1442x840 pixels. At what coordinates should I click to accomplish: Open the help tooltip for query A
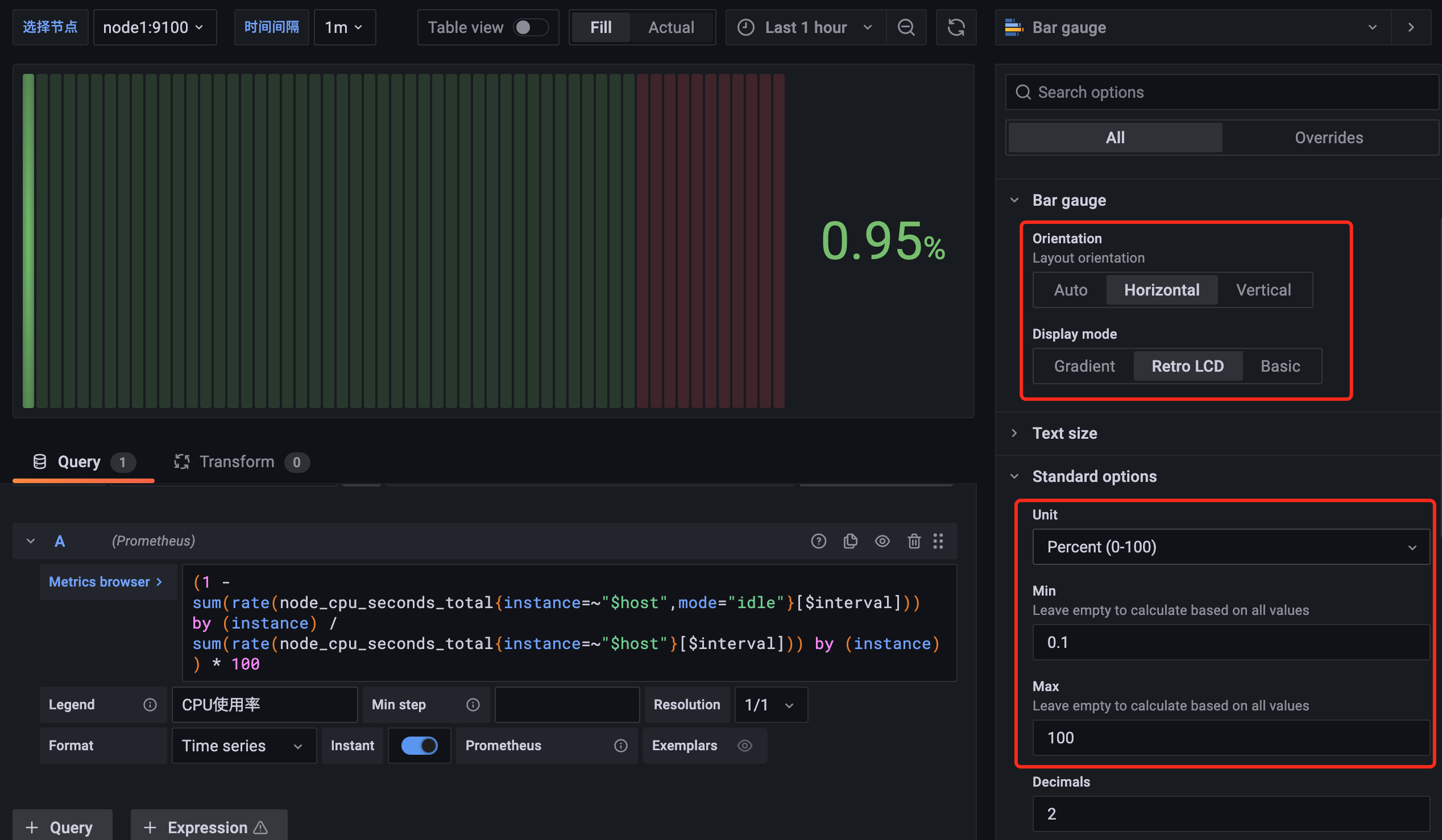[819, 541]
